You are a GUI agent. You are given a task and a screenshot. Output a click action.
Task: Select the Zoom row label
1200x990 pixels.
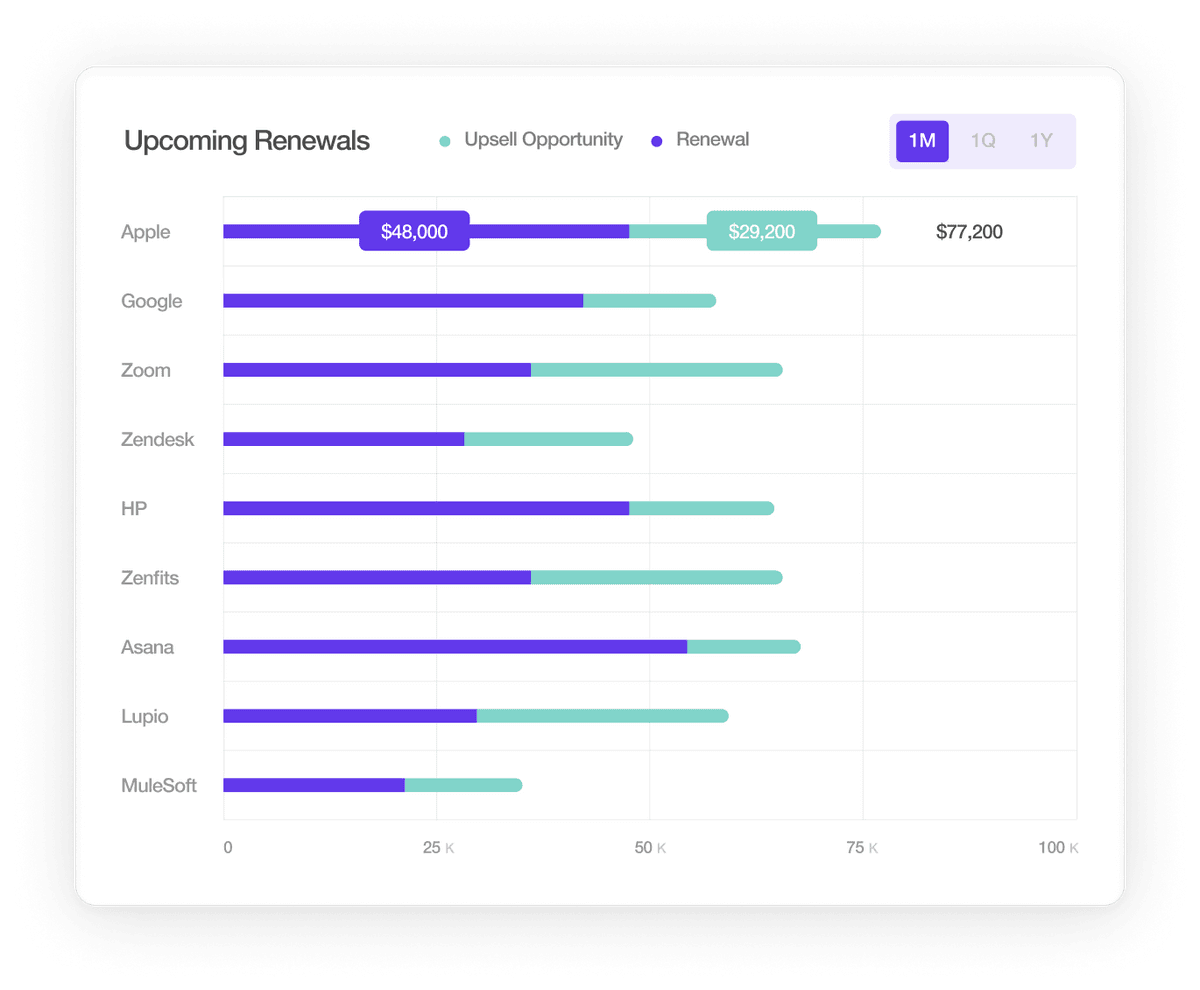[x=146, y=370]
